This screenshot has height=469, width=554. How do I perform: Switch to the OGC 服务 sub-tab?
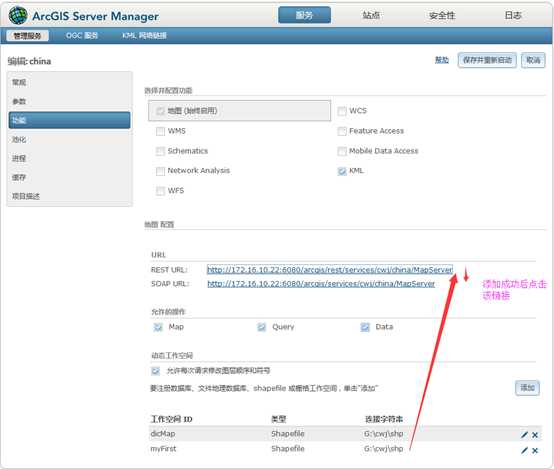coord(82,35)
